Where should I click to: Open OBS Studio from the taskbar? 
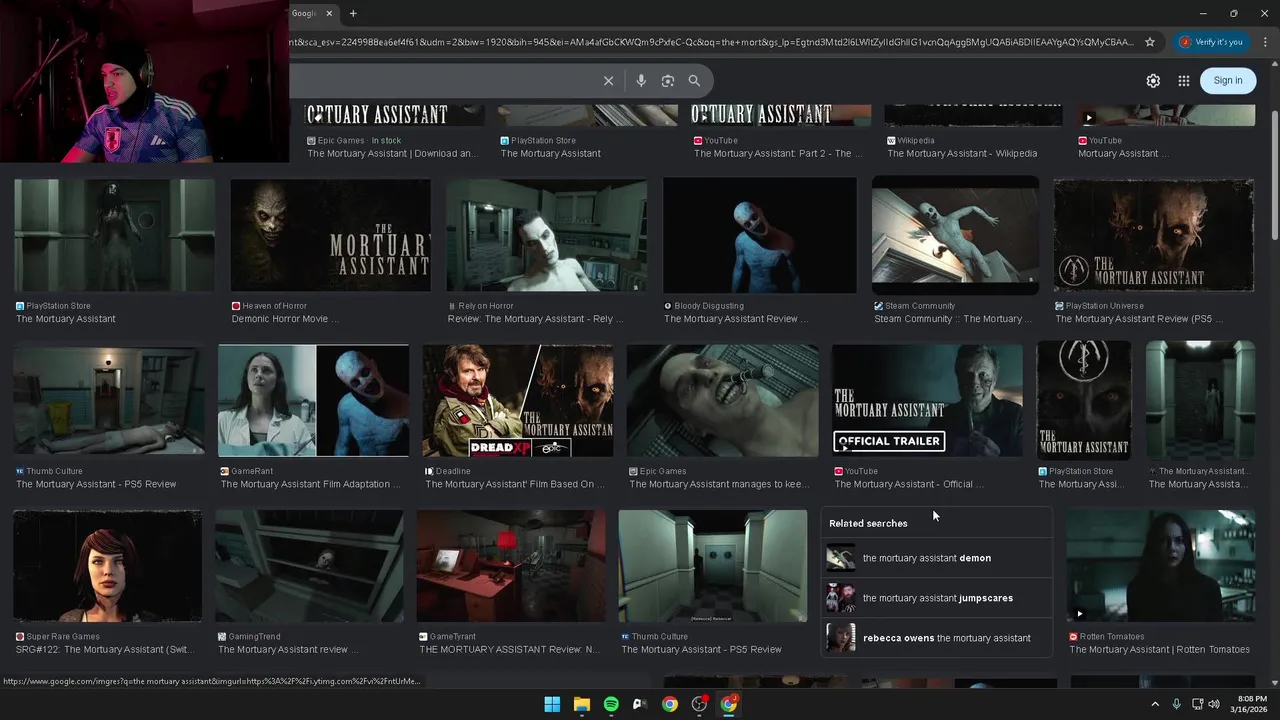pos(699,704)
